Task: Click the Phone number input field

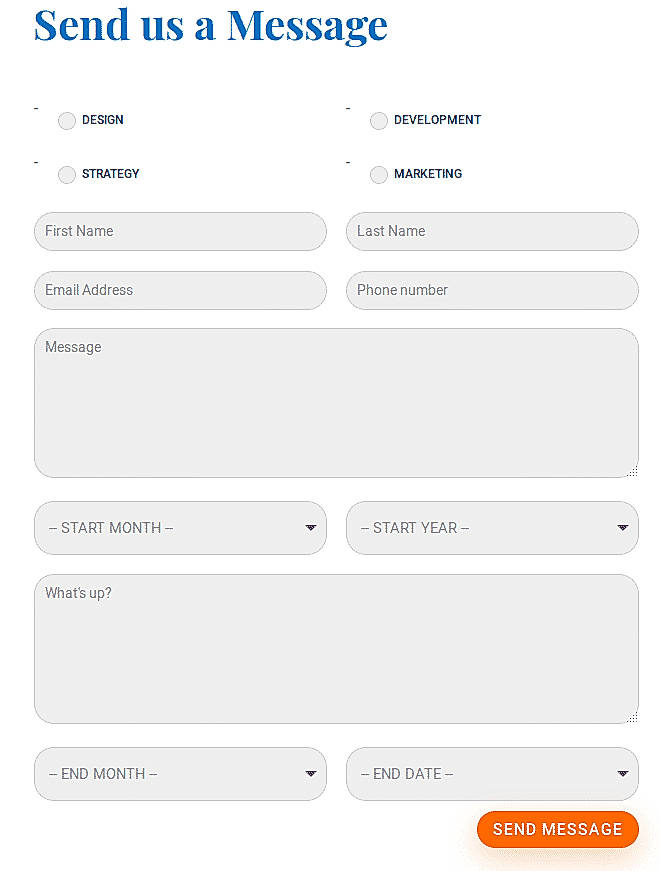Action: 492,290
